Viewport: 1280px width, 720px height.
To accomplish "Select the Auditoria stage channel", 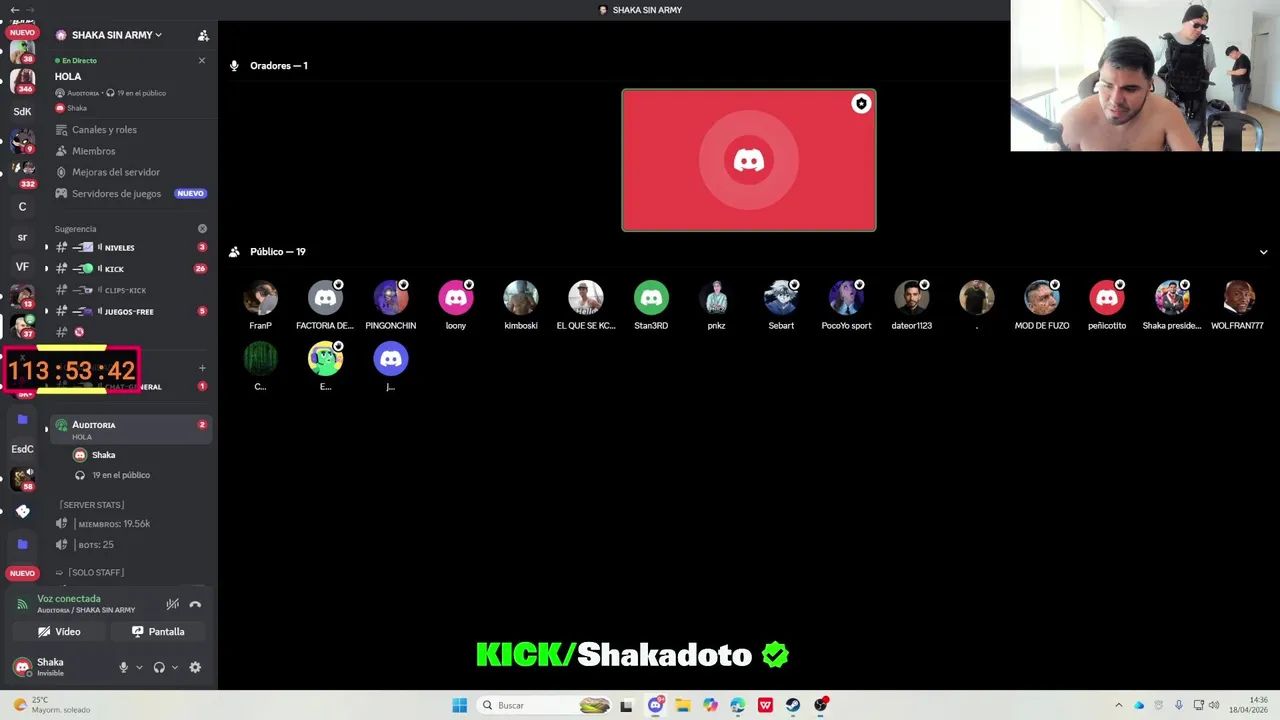I will [x=130, y=429].
